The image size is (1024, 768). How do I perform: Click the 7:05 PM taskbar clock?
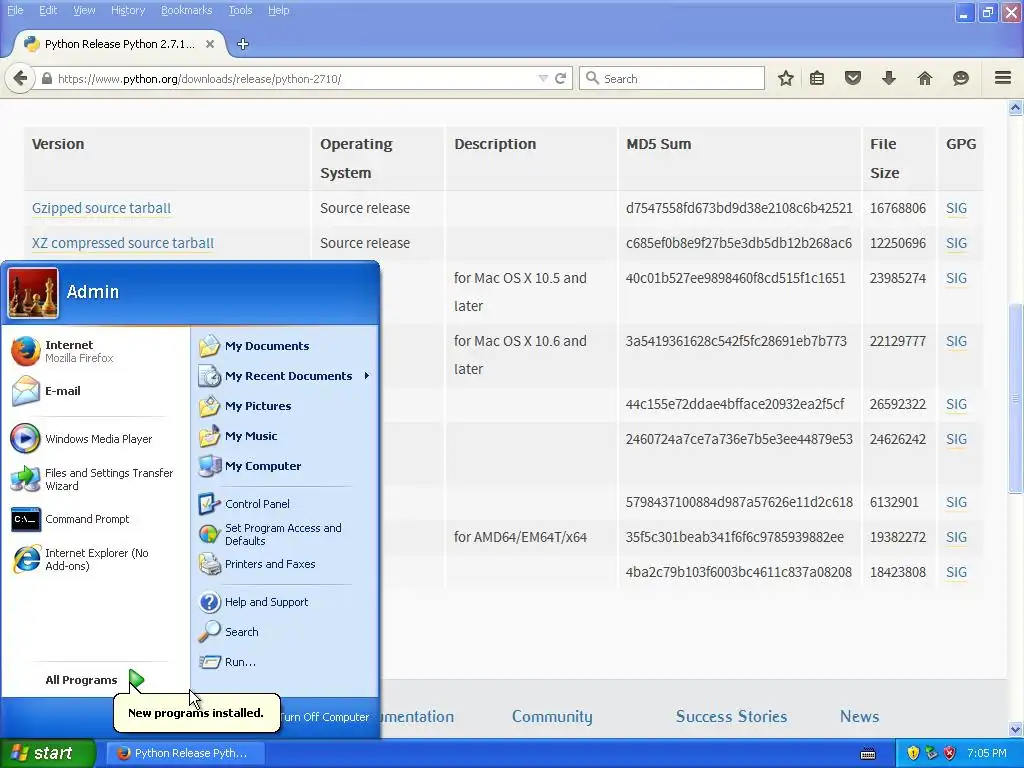coord(987,753)
